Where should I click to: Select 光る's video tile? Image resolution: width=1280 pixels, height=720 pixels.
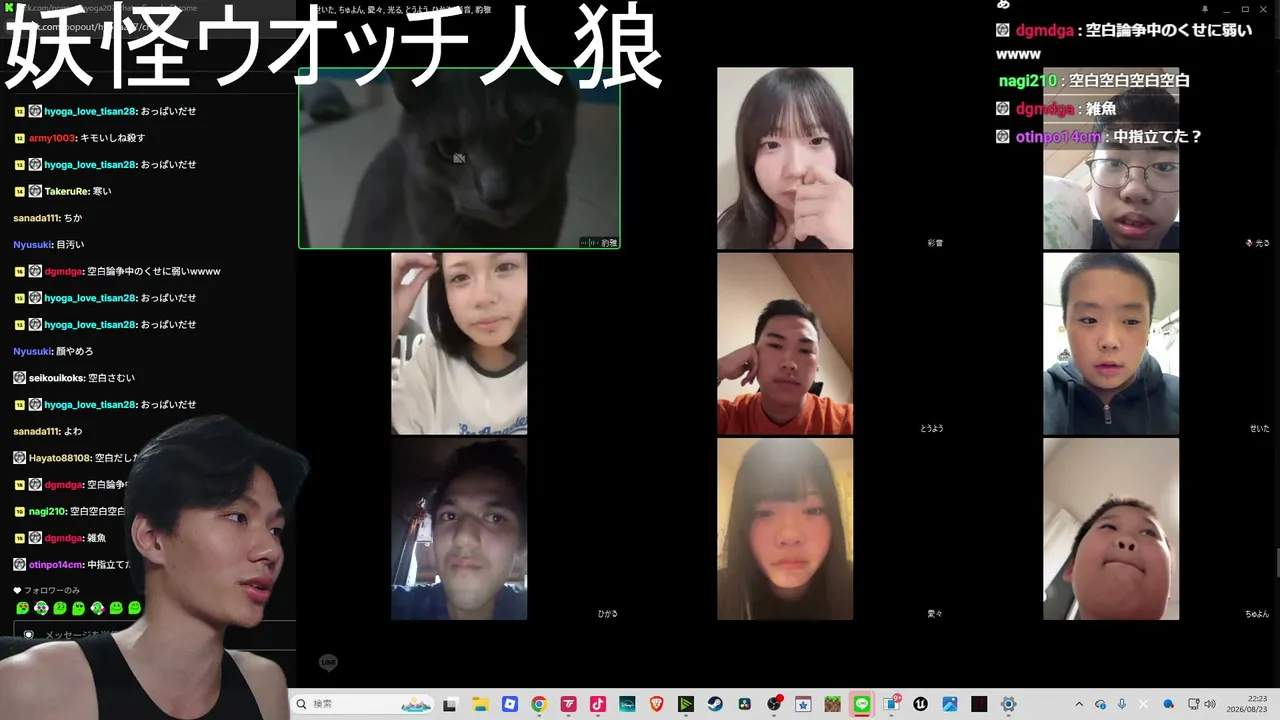(x=1111, y=158)
